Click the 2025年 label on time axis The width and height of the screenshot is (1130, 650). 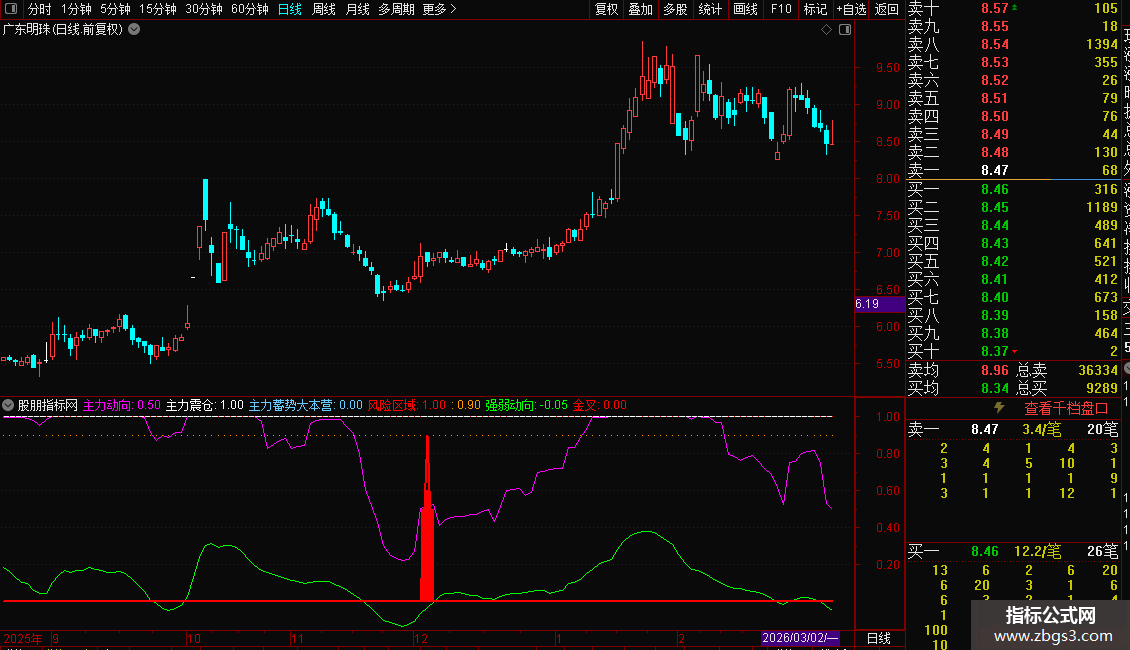click(x=22, y=638)
